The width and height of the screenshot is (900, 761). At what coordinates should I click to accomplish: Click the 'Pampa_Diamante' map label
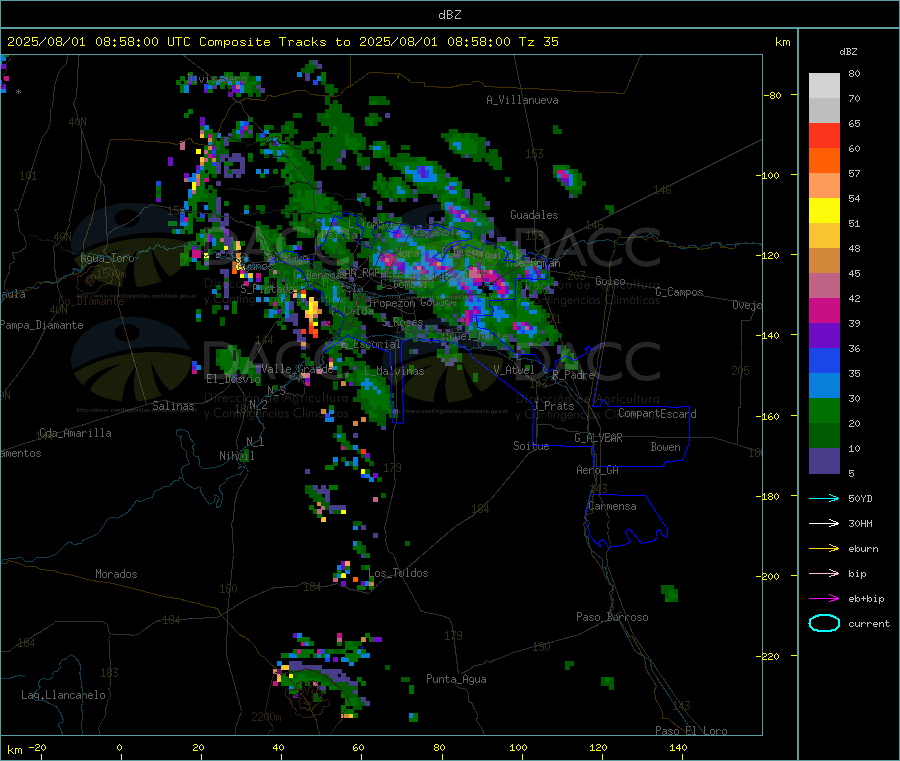coord(42,325)
